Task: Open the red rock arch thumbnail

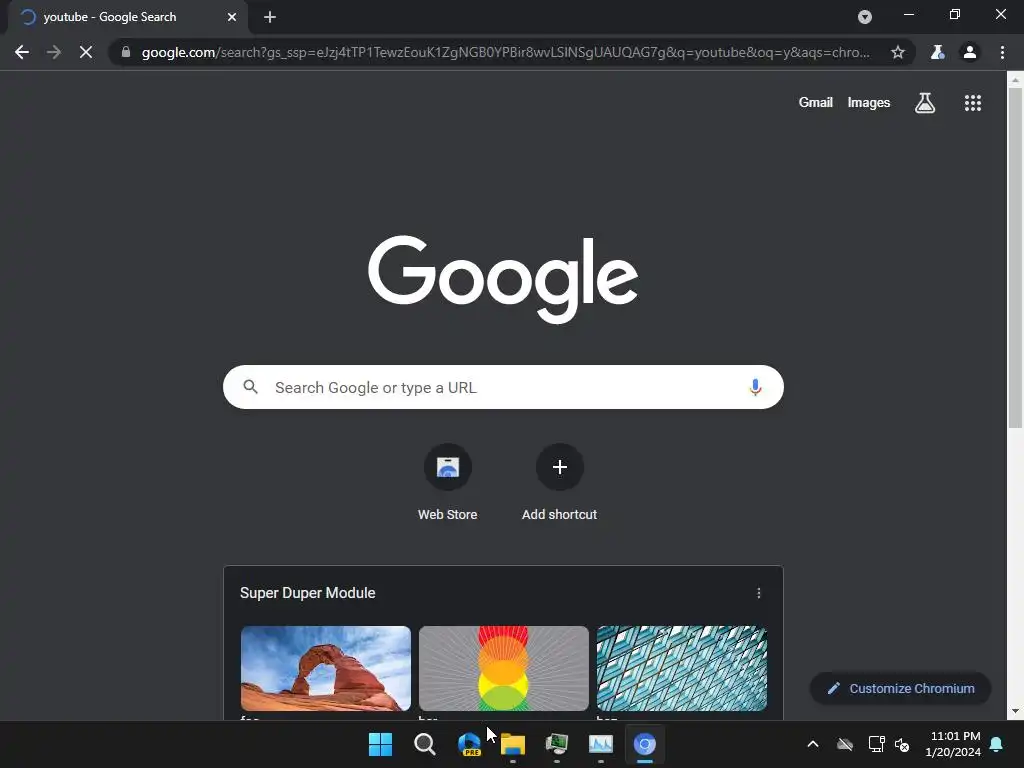Action: click(326, 668)
